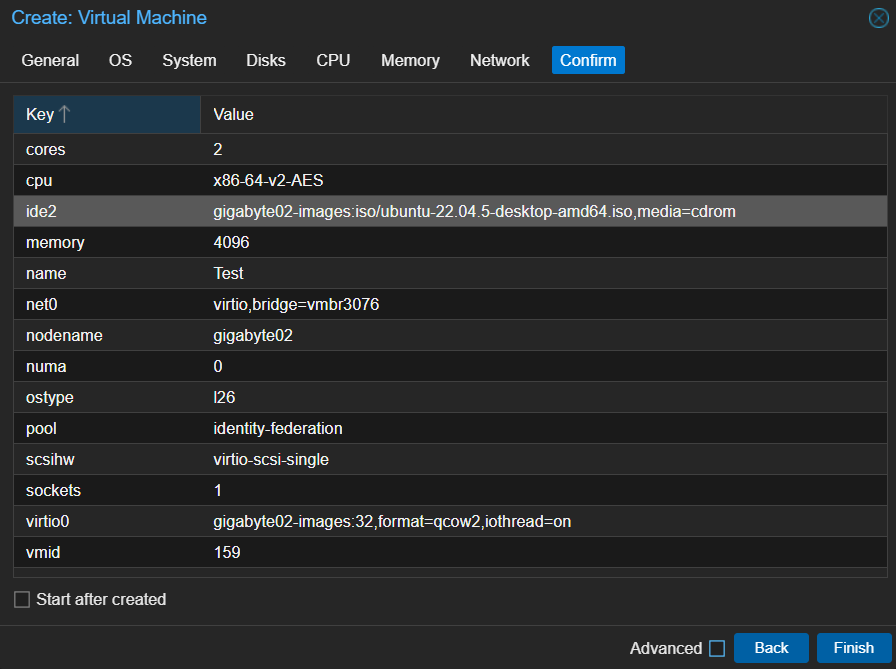Click the virtio0 disk row
This screenshot has height=669, width=896.
pyautogui.click(x=450, y=521)
